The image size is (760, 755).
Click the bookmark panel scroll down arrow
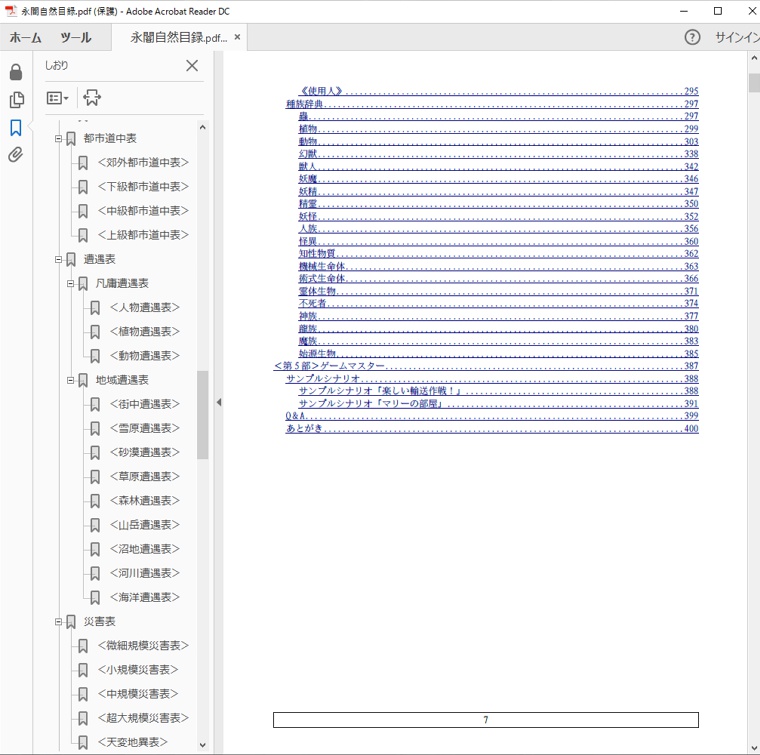coord(203,745)
